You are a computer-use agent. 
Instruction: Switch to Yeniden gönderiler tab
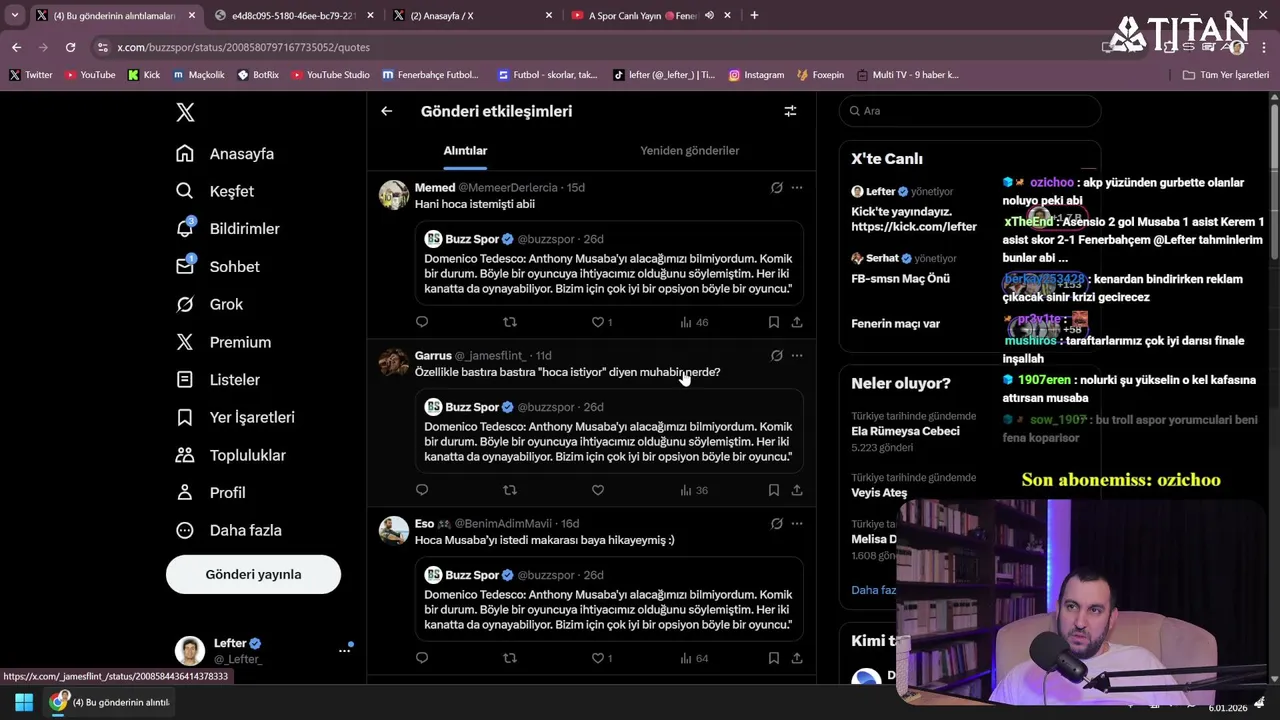click(690, 151)
